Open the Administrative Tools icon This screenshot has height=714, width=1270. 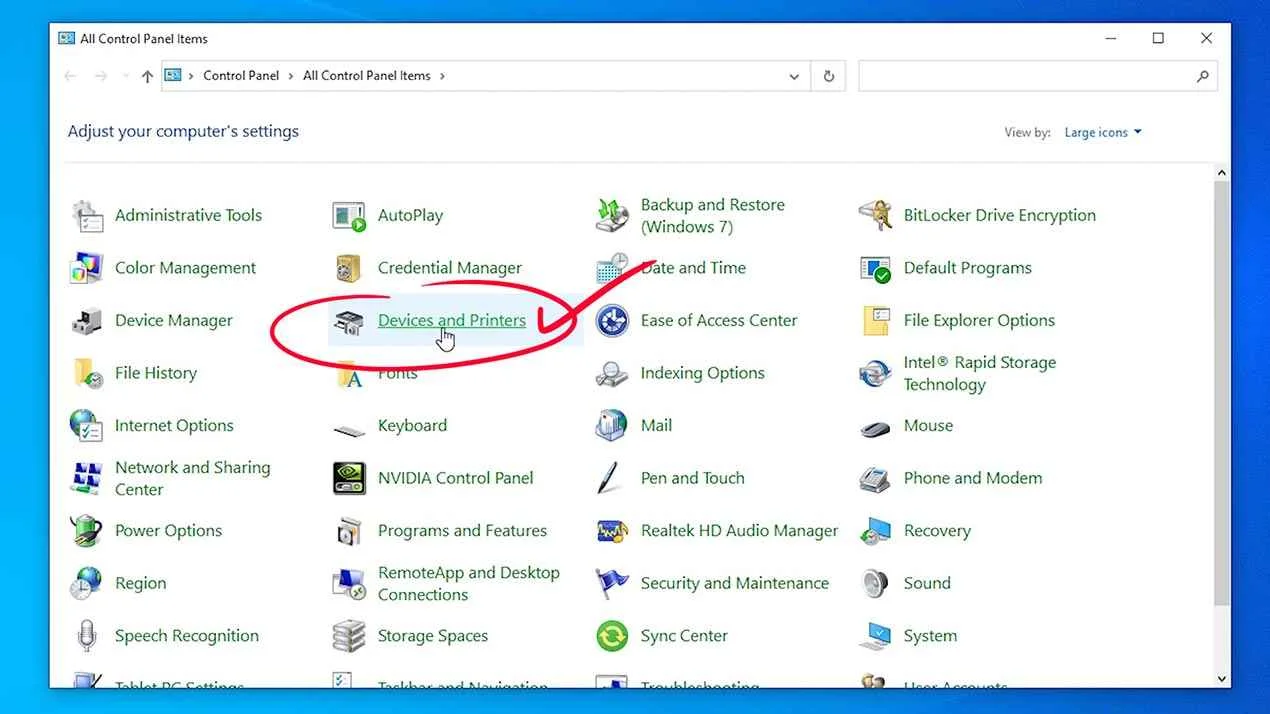point(87,215)
